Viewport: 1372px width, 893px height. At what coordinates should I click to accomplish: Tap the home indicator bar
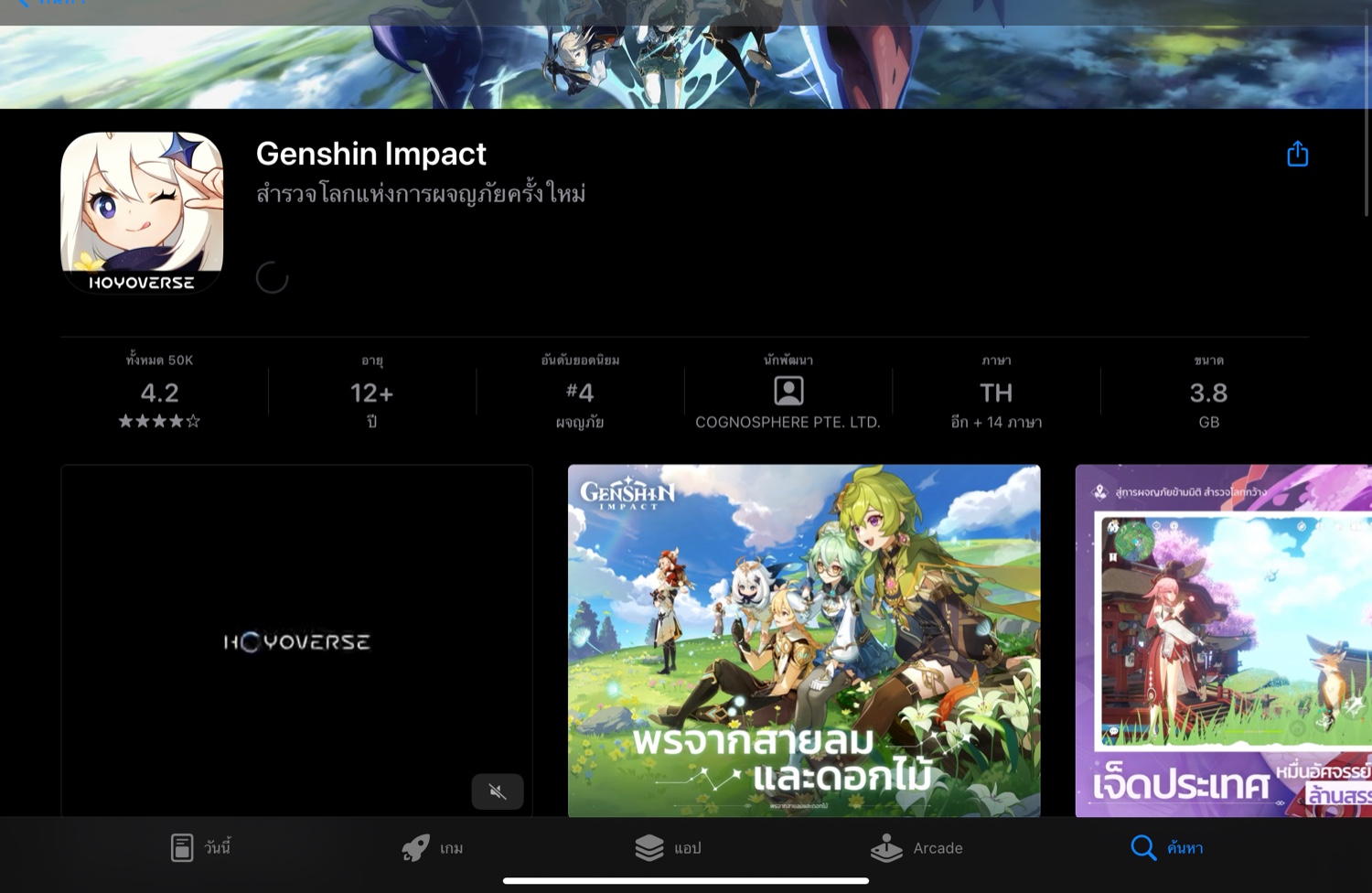686,881
